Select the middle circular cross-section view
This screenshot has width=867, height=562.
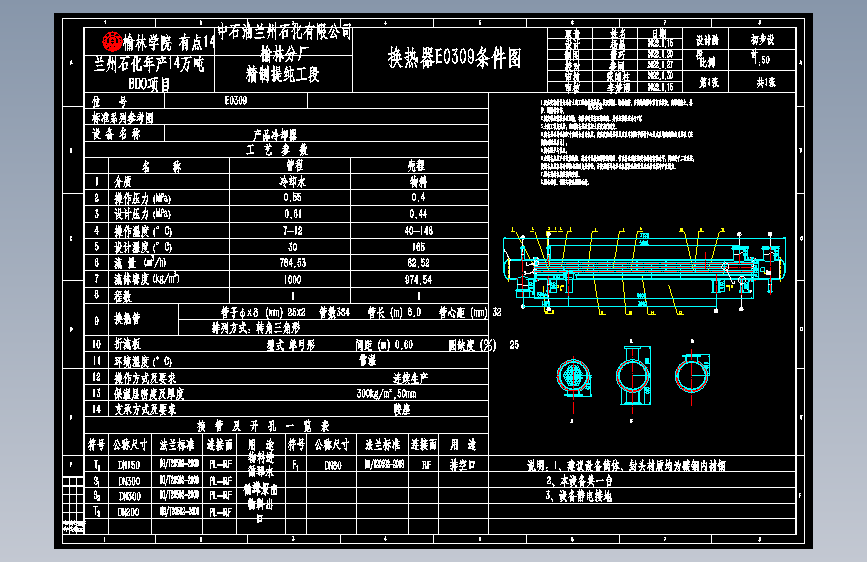click(633, 376)
